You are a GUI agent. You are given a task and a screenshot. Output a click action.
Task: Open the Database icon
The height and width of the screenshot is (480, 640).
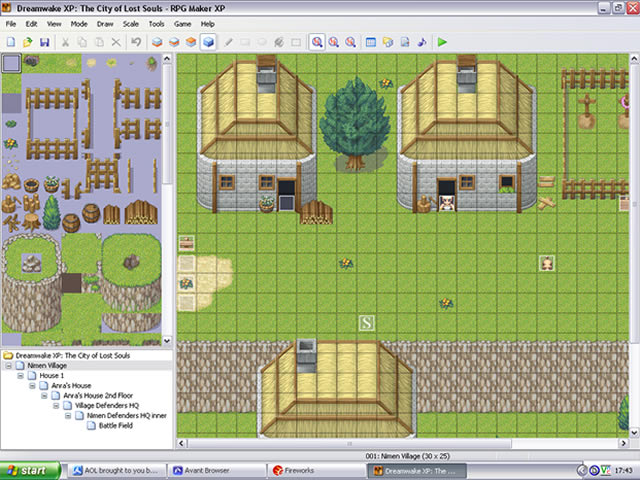click(x=371, y=42)
